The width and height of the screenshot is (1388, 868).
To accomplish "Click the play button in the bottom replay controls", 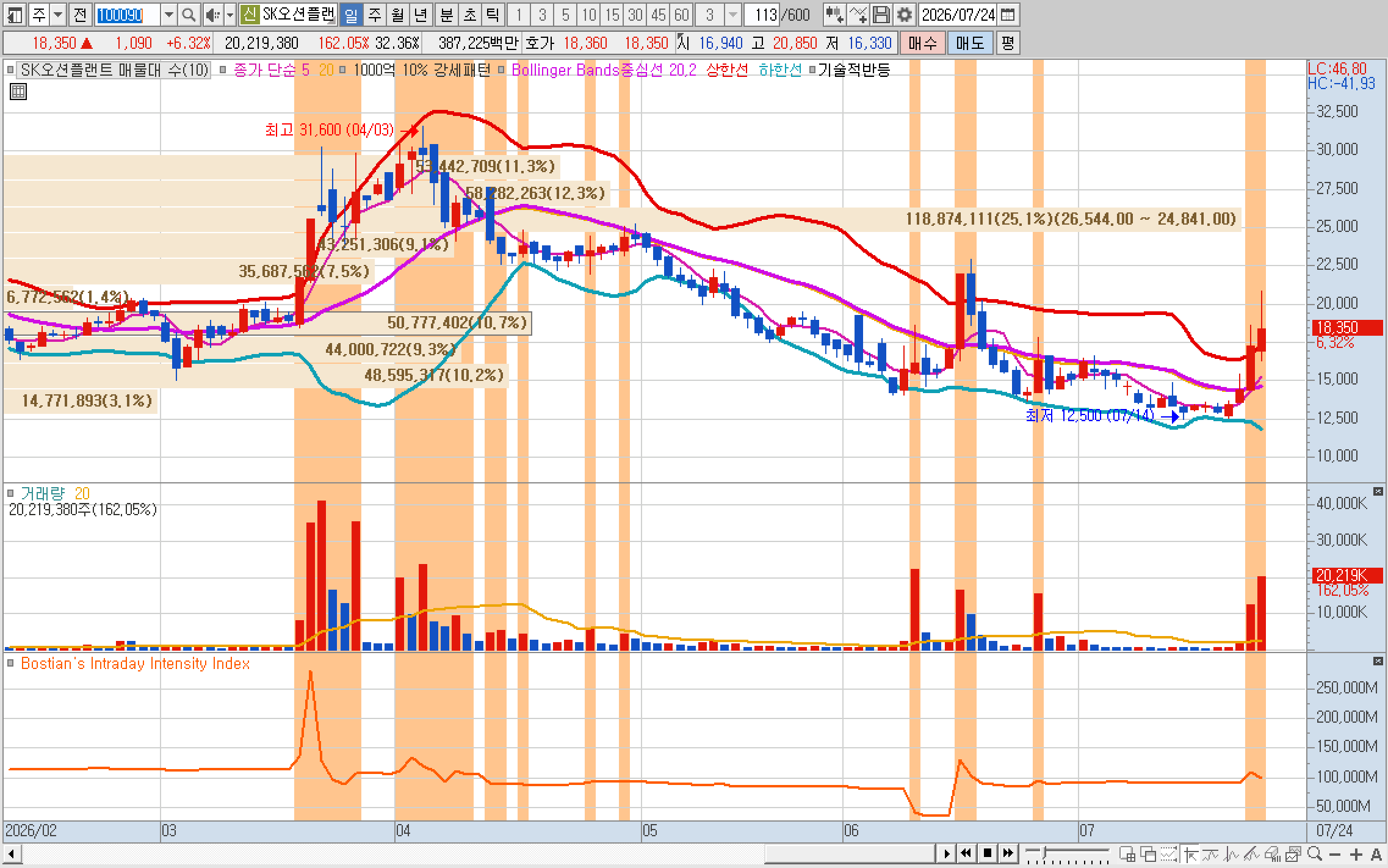I will [947, 853].
